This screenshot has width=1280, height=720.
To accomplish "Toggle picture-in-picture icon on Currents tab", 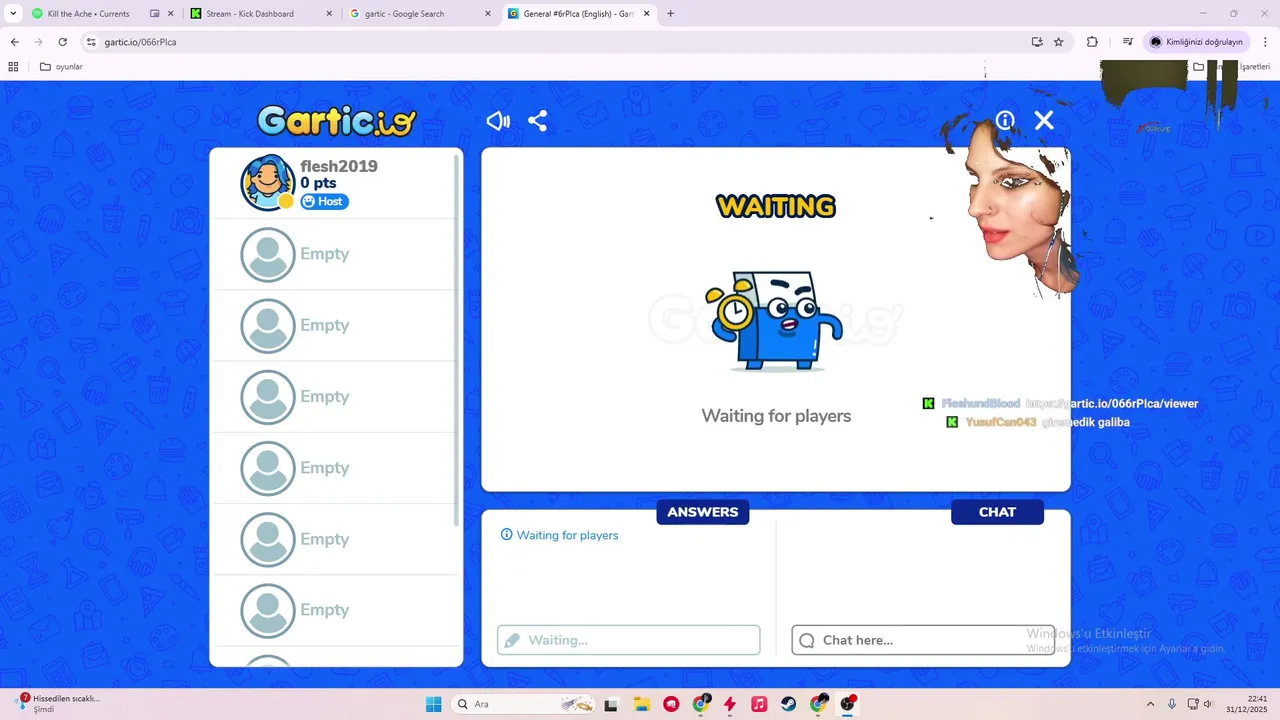I will pyautogui.click(x=155, y=14).
